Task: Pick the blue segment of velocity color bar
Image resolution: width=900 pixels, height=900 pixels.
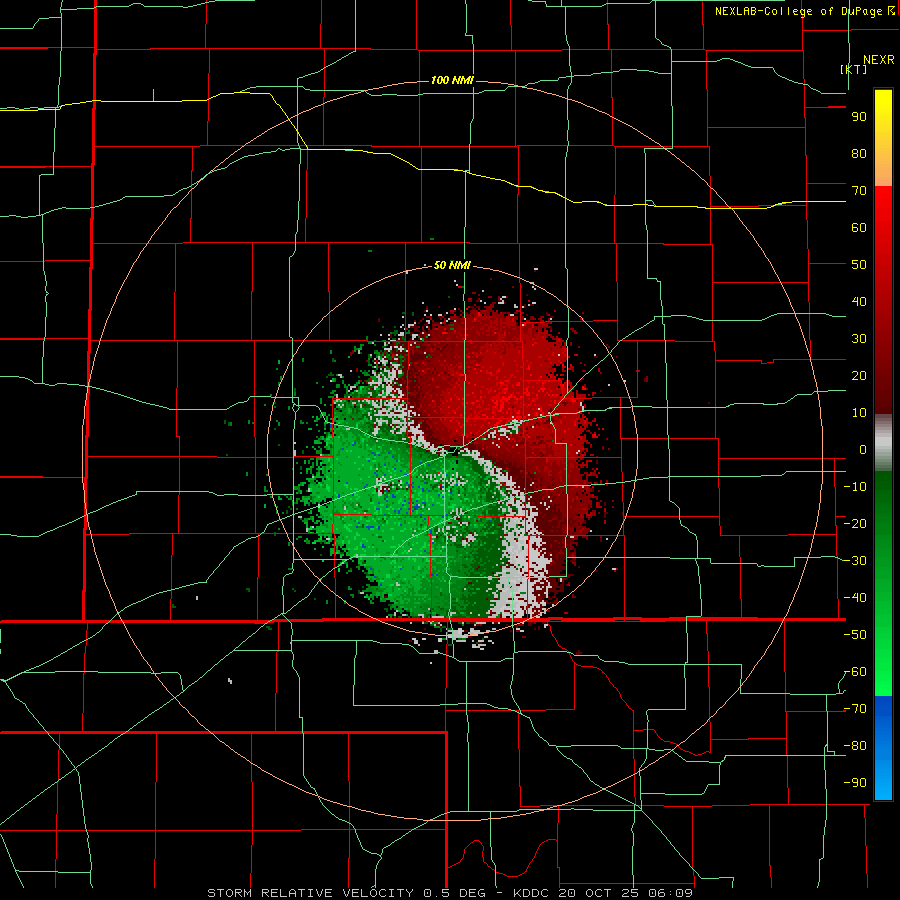Action: tap(883, 747)
